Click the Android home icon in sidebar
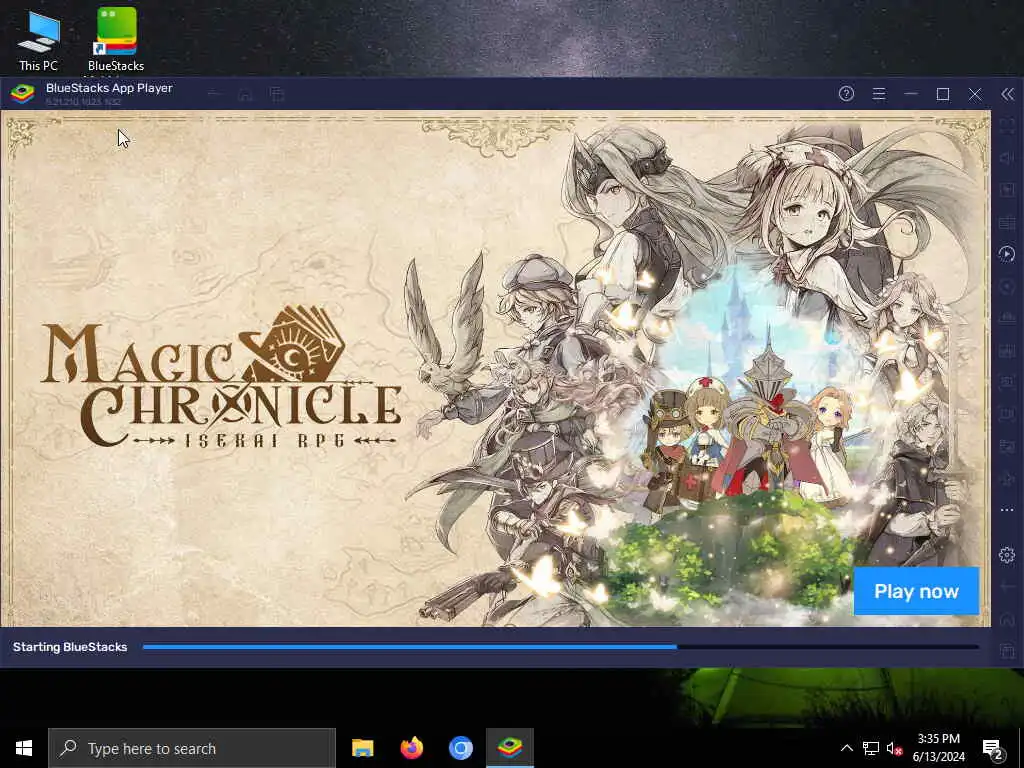Screen dimensions: 1024x768 click(1006, 619)
